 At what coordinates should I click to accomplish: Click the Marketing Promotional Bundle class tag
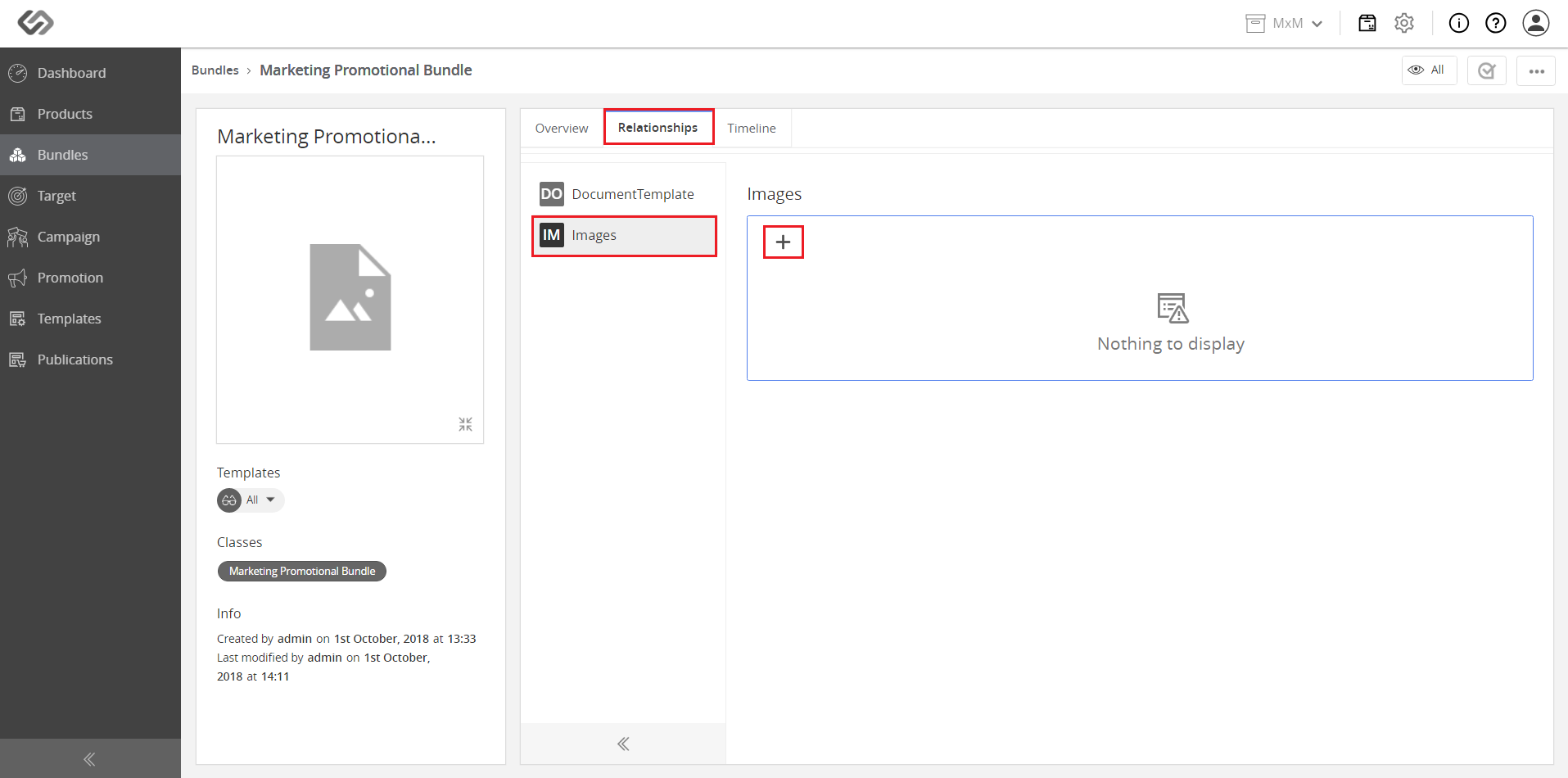(302, 571)
